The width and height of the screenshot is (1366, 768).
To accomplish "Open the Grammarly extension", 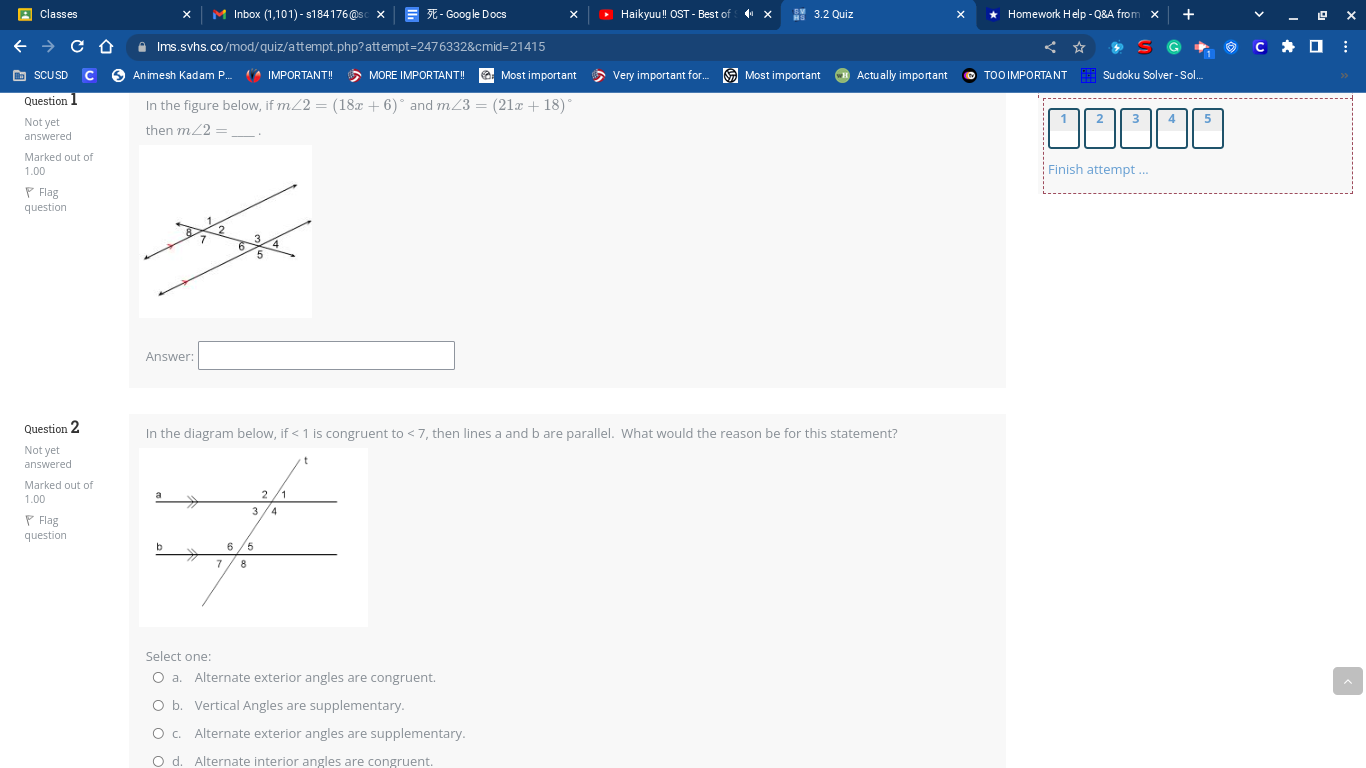I will pos(1174,47).
